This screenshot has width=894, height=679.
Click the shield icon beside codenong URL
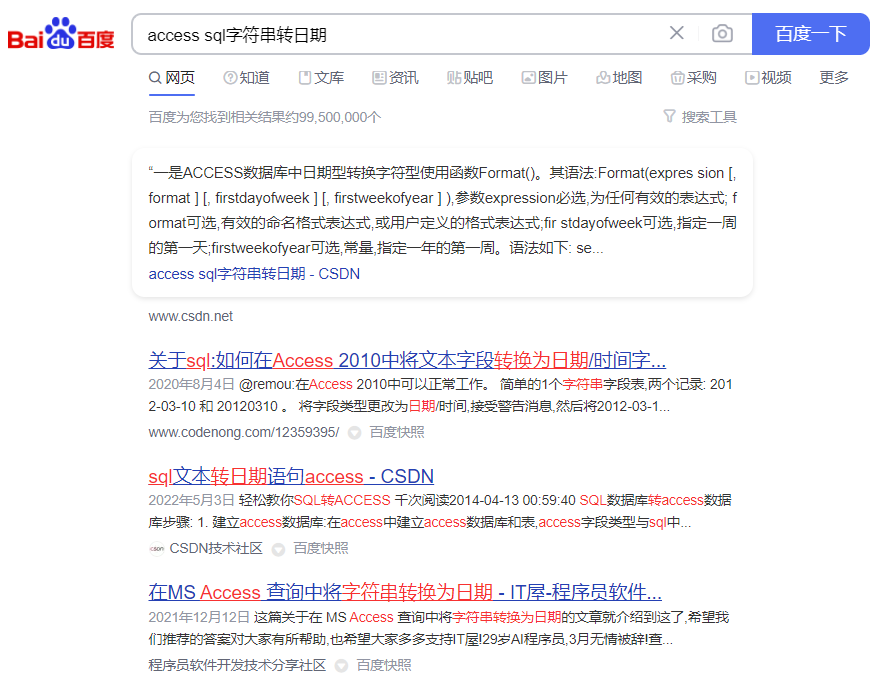click(x=355, y=433)
